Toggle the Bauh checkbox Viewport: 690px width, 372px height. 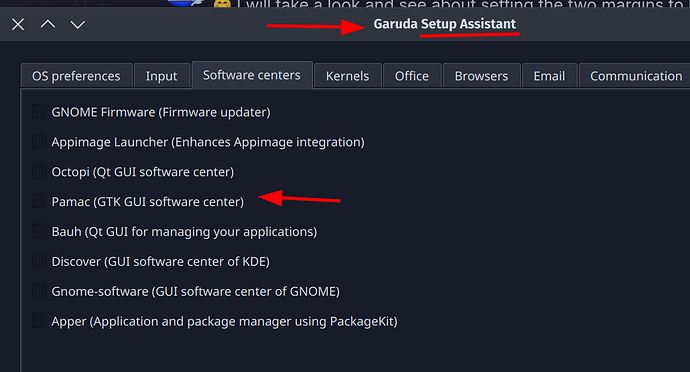(39, 232)
